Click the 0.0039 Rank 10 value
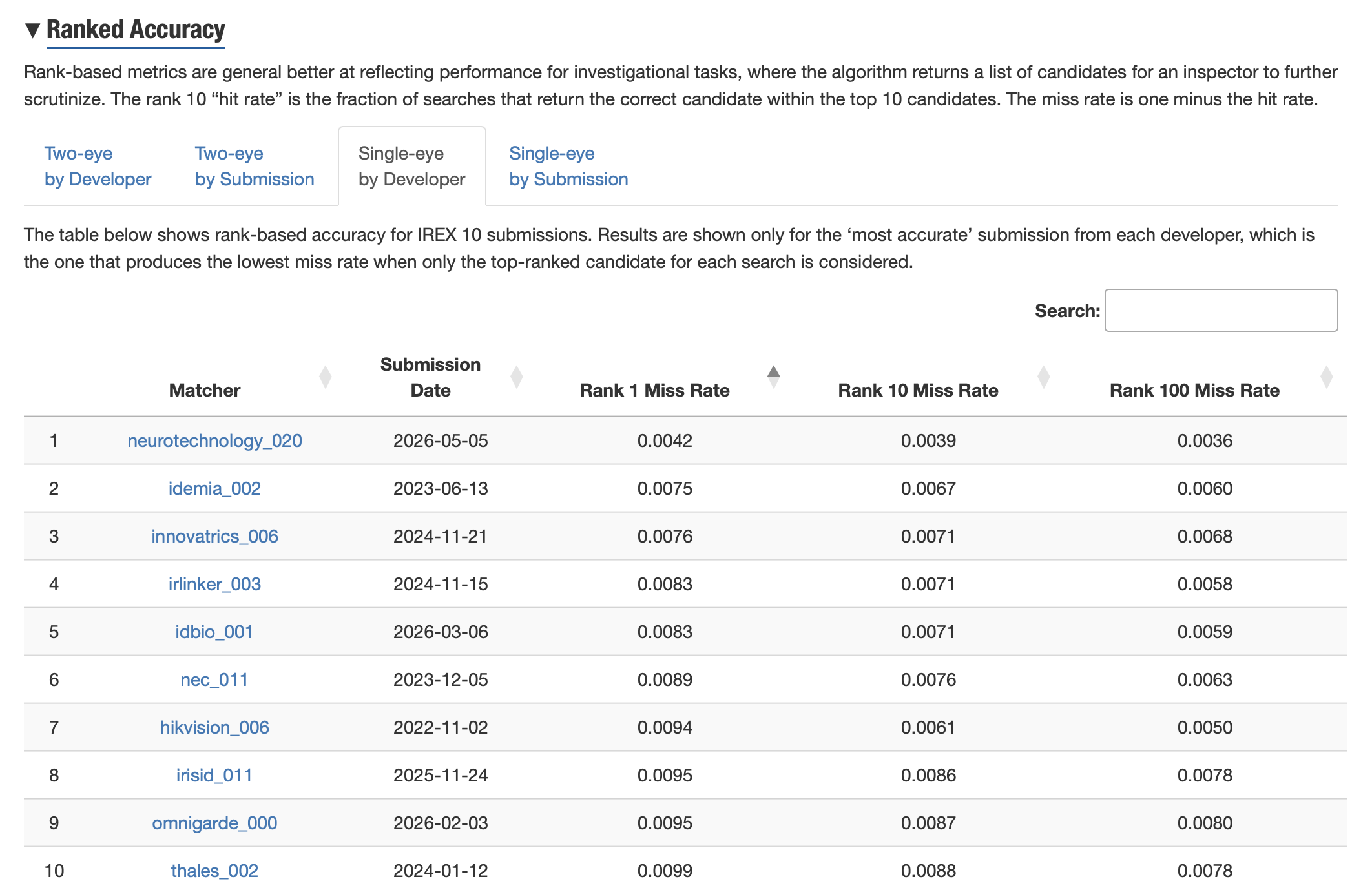The image size is (1372, 890). 928,440
